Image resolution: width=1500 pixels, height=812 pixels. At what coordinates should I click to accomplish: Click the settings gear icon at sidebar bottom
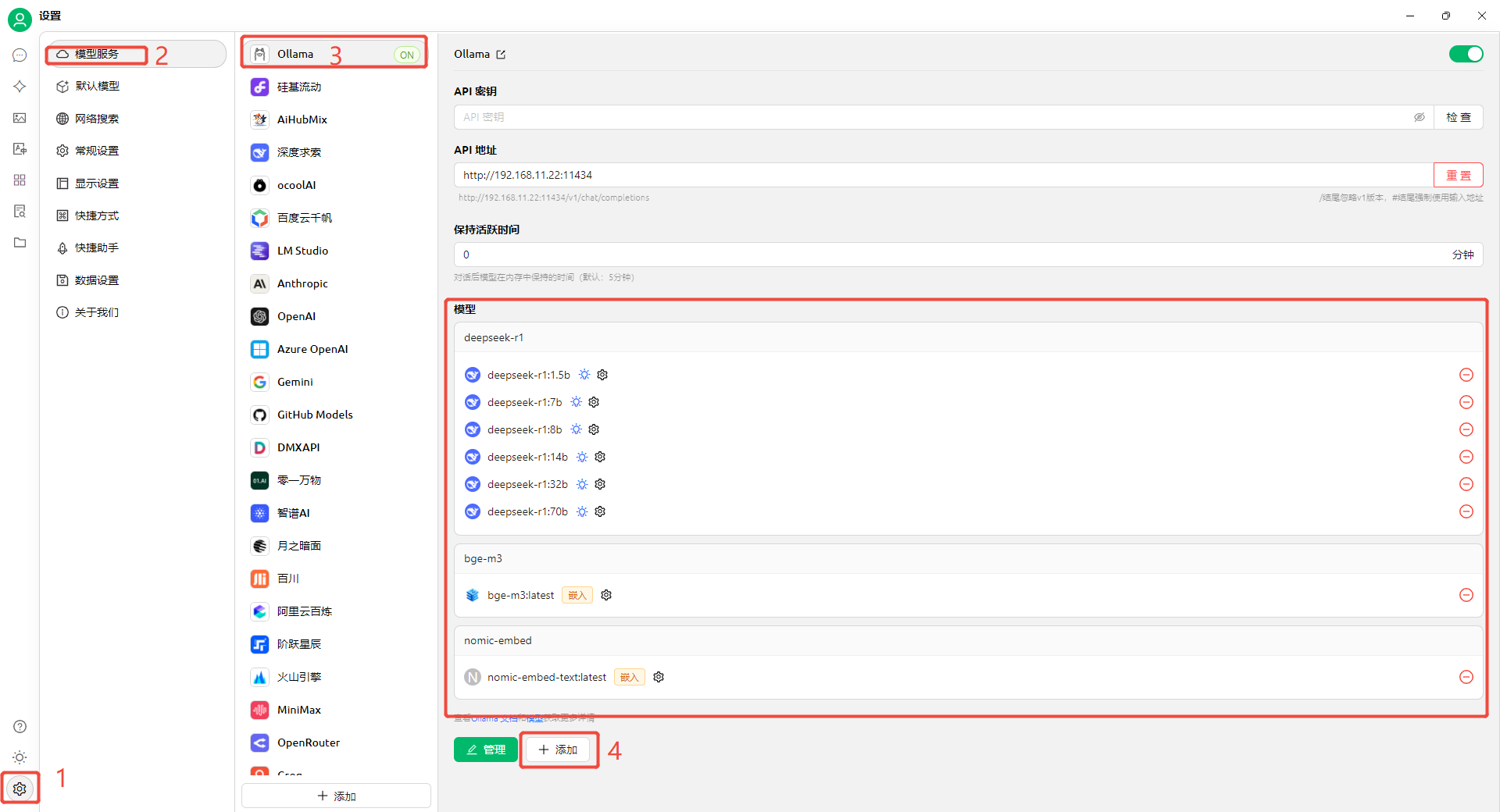(x=20, y=789)
